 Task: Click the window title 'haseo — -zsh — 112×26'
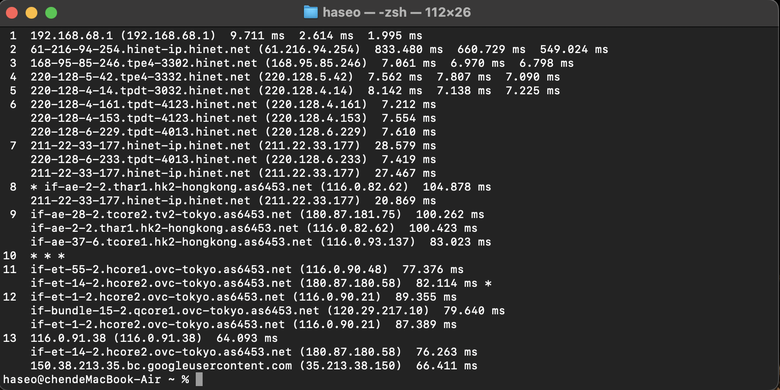[x=396, y=12]
